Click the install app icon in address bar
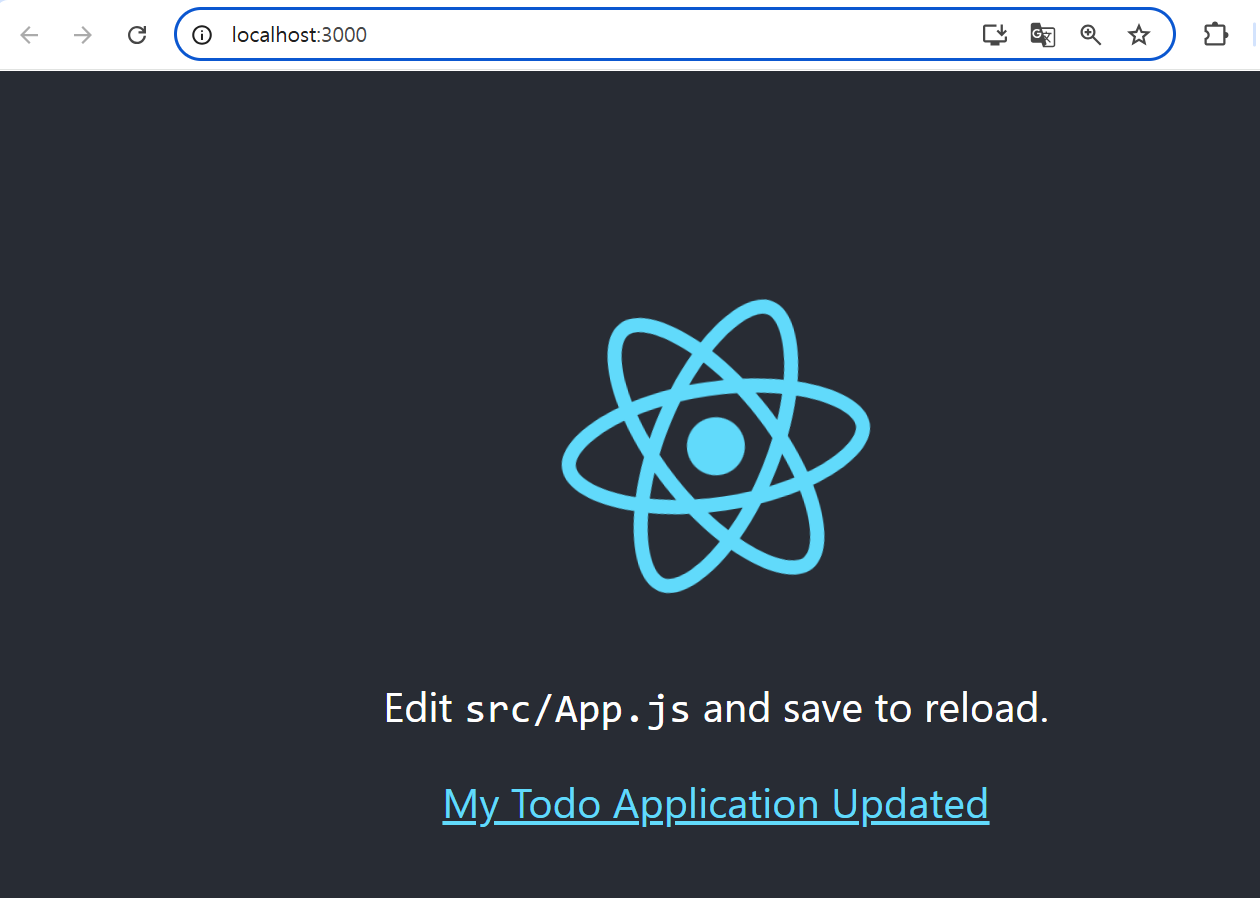This screenshot has width=1260, height=898. 994,35
